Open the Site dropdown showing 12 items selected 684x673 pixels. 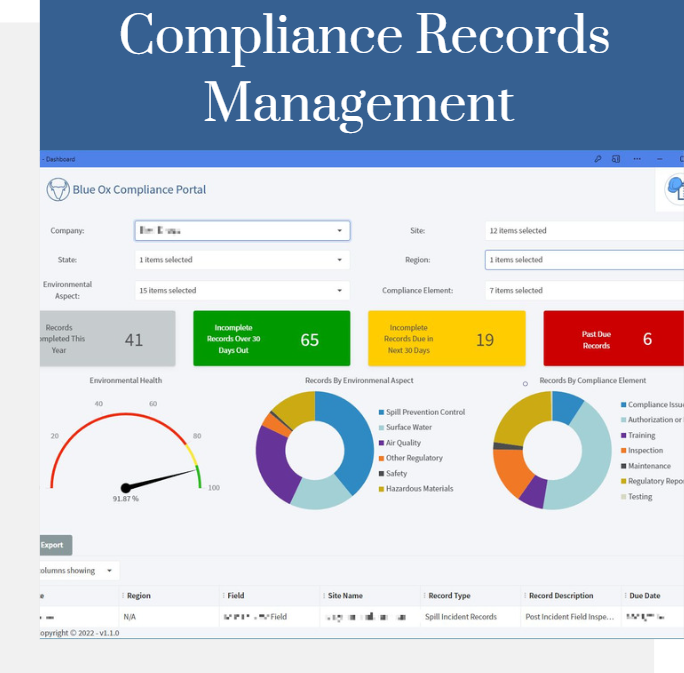pos(585,231)
